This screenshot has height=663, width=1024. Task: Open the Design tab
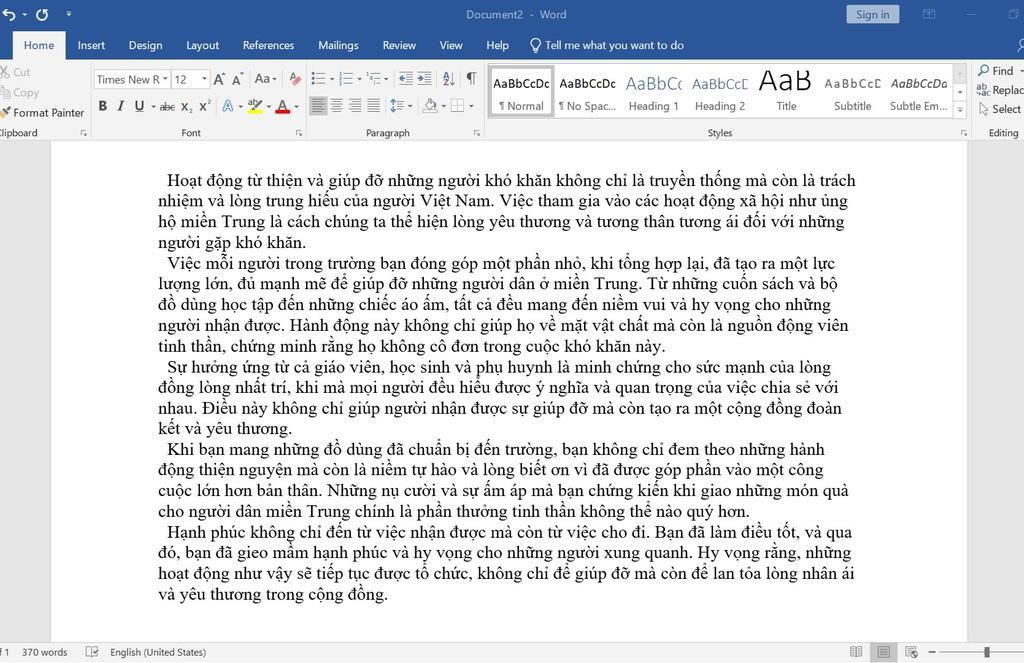point(145,45)
